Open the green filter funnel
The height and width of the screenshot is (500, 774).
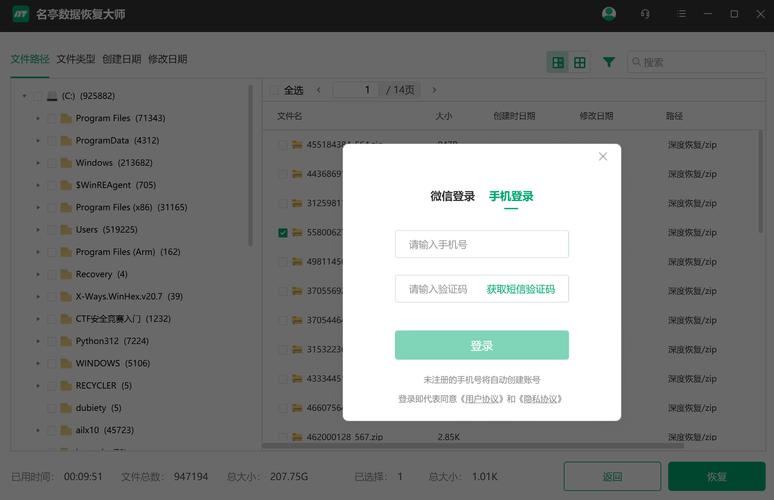tap(609, 62)
